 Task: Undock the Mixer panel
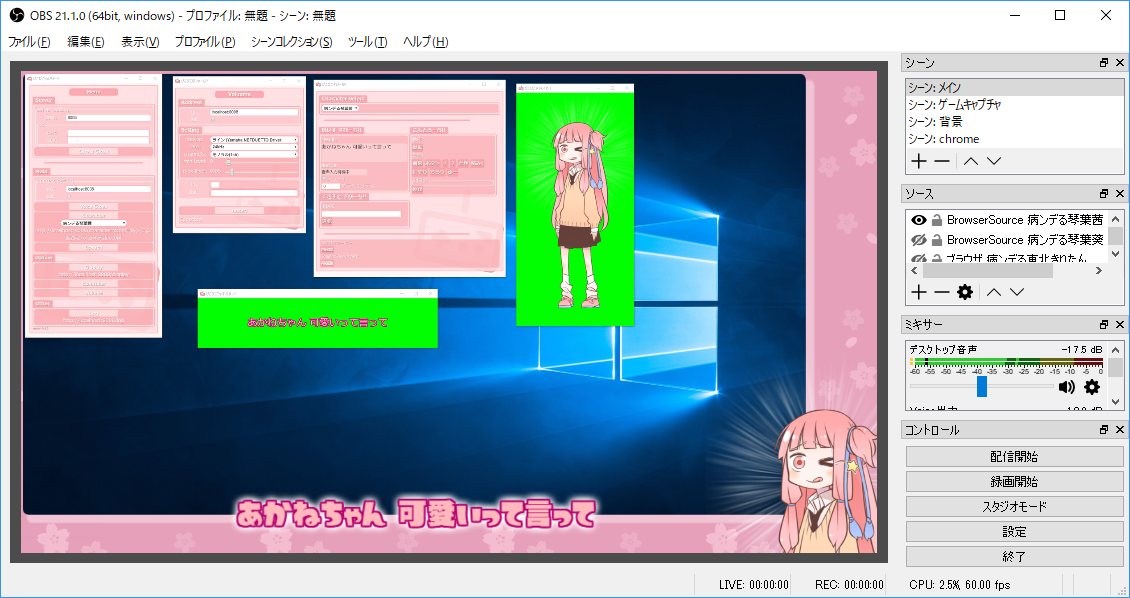[1104, 324]
